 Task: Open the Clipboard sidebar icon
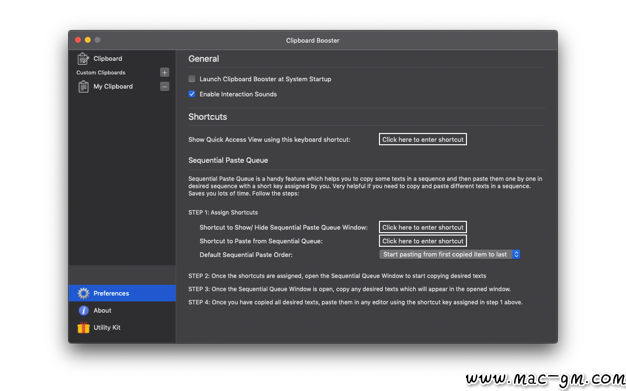pyautogui.click(x=83, y=59)
